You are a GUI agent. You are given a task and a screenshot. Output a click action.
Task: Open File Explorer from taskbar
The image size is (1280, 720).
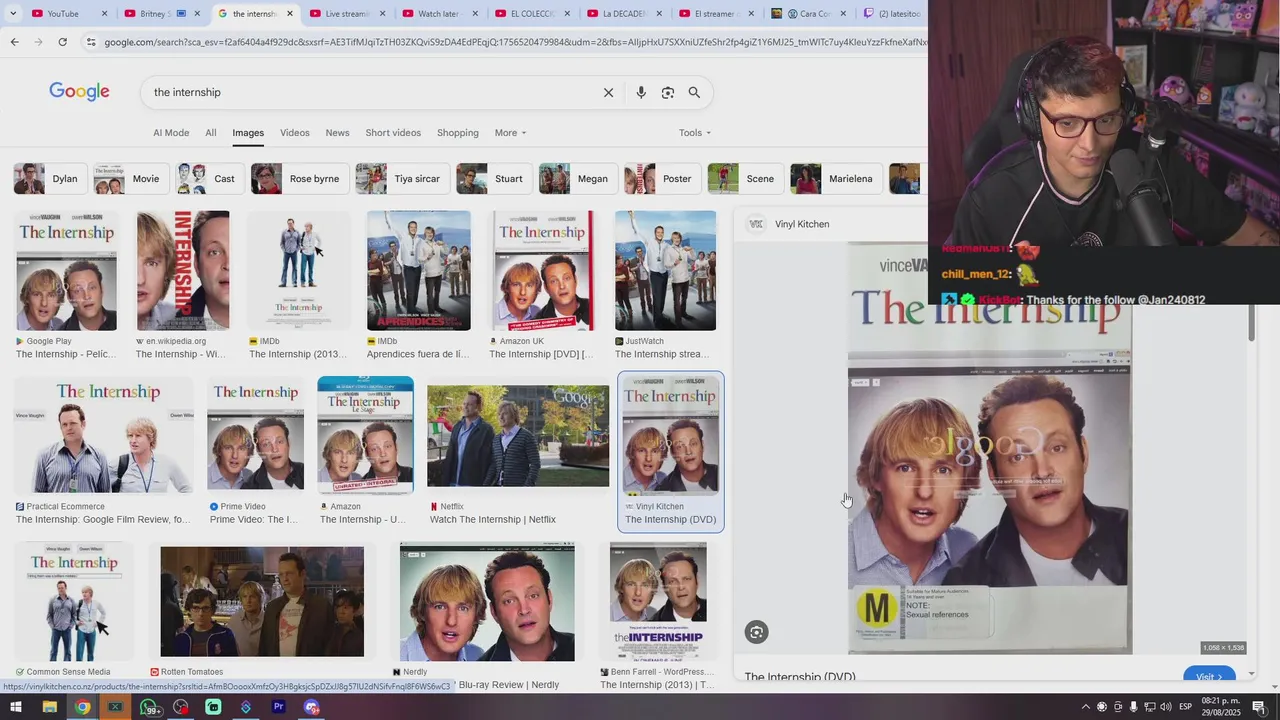49,707
